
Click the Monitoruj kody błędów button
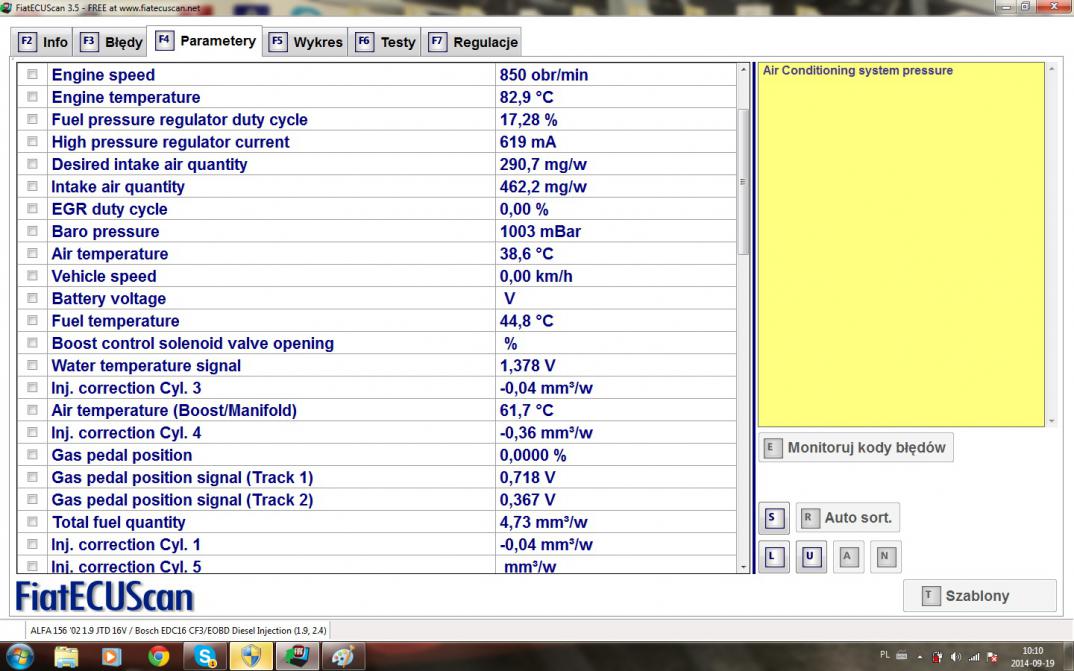(x=855, y=448)
